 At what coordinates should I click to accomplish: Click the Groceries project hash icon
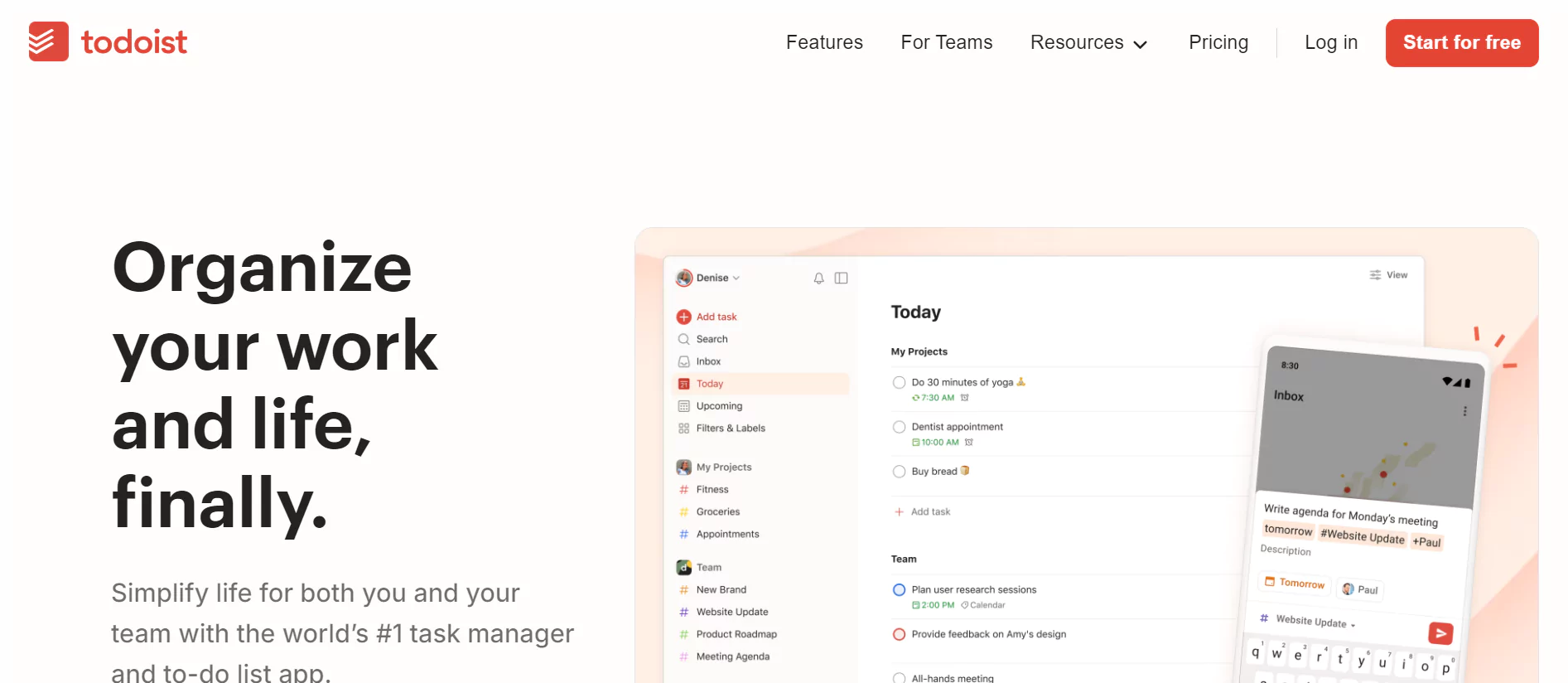(683, 512)
